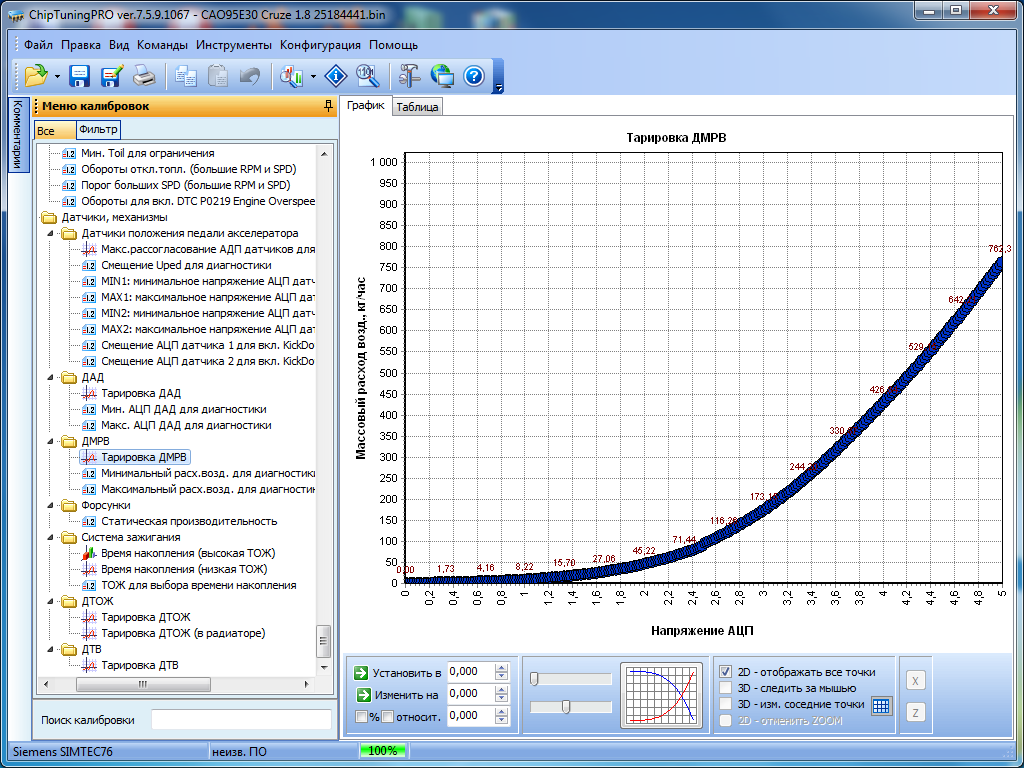Open file using the folder toolbar icon

(x=36, y=76)
